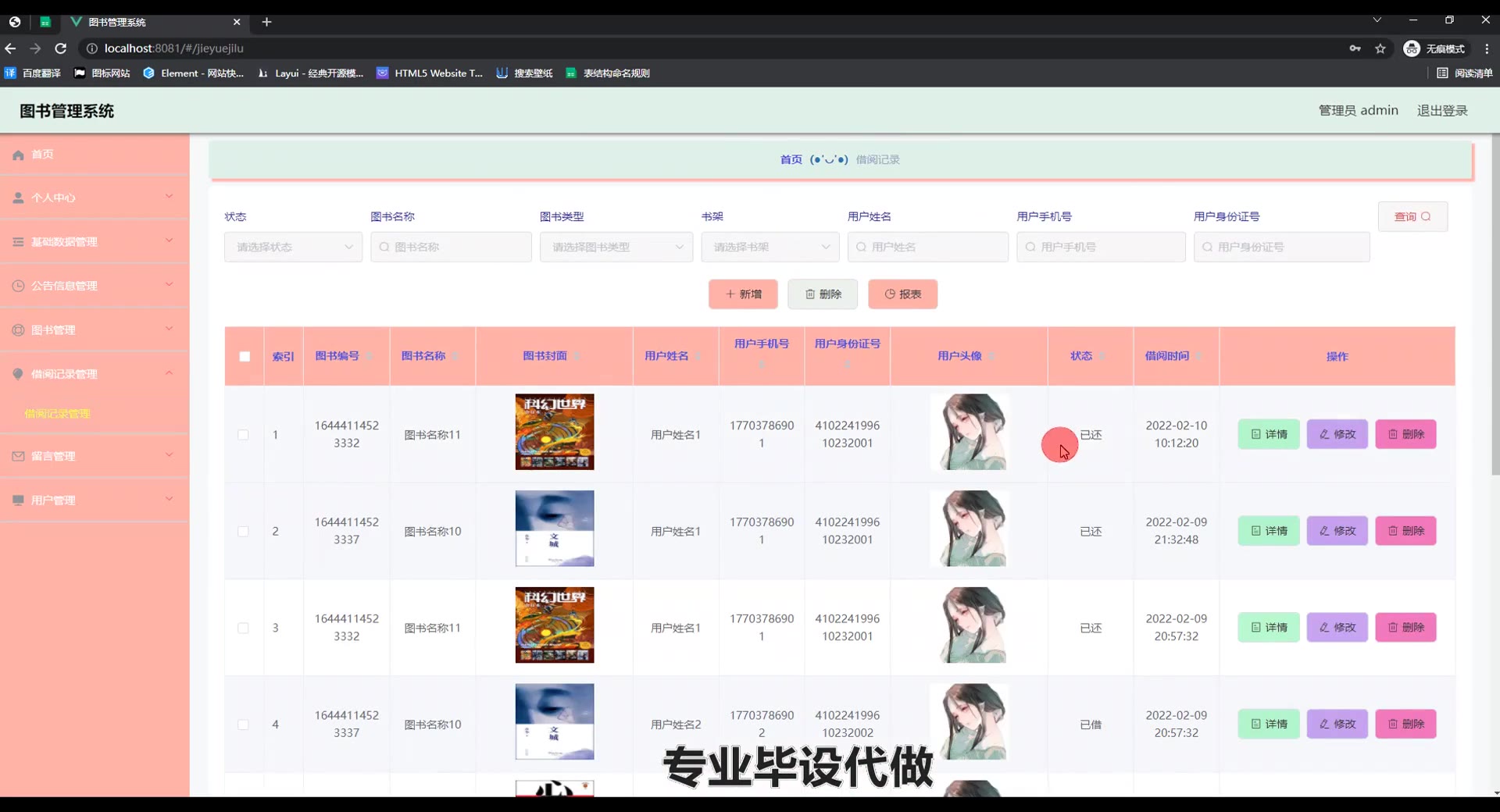1500x812 pixels.
Task: Select the checkbox for row 4
Action: pos(244,725)
